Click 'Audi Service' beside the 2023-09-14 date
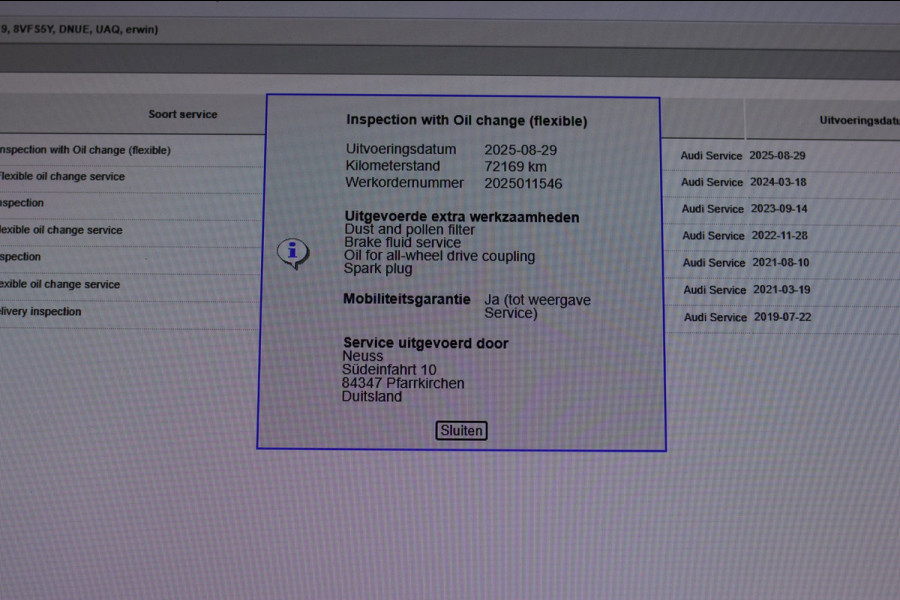The width and height of the screenshot is (900, 600). [712, 209]
